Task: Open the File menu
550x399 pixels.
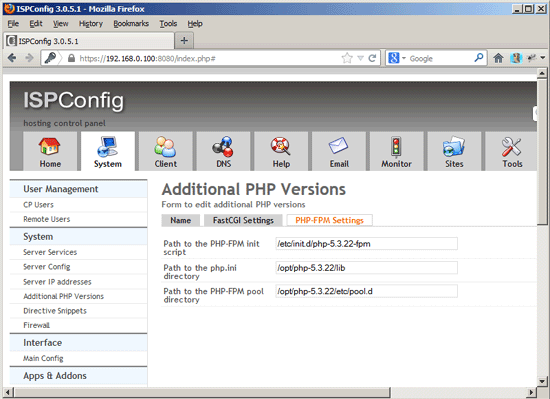Action: click(13, 23)
